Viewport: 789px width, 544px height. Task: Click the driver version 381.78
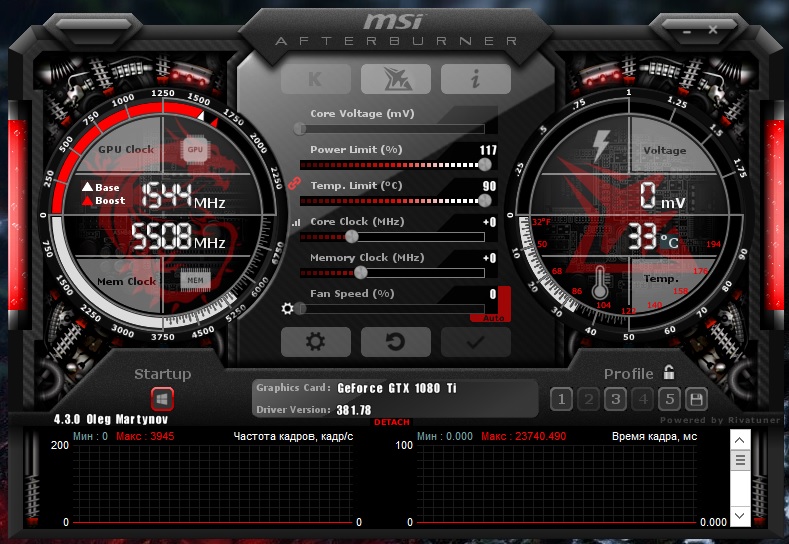[354, 410]
